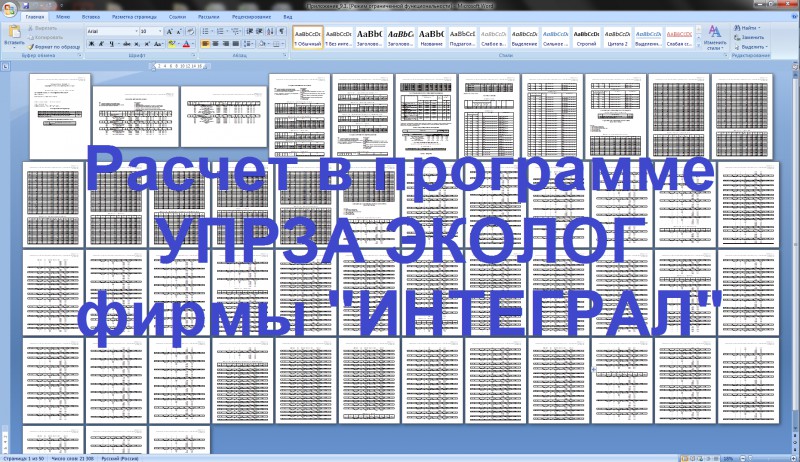
Task: Shrink font size with the A-down icon
Action: coord(179,32)
